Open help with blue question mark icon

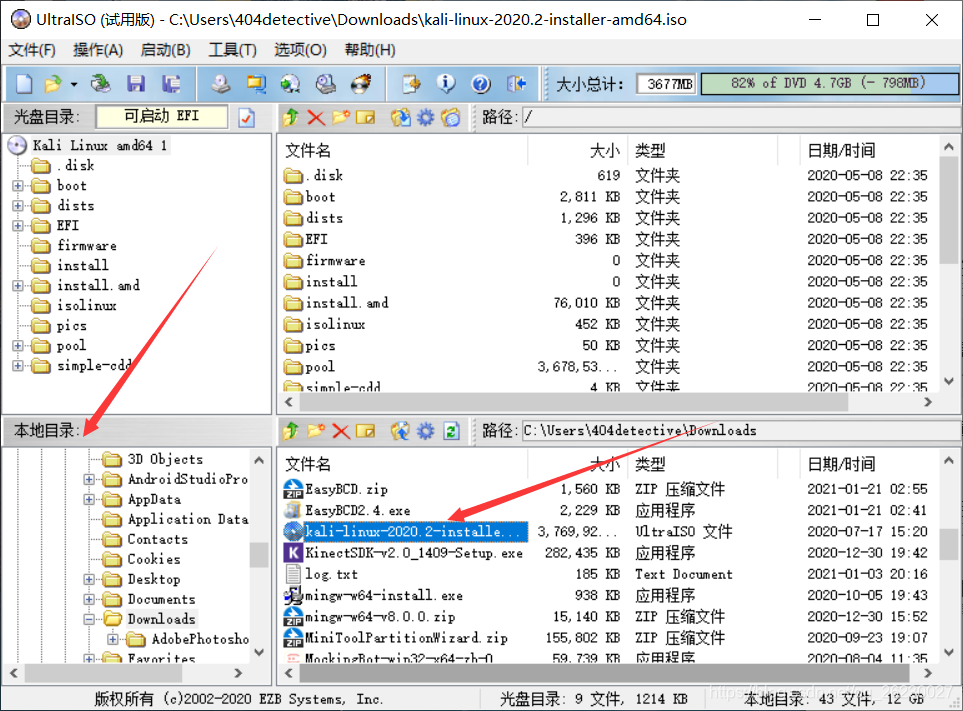click(481, 84)
